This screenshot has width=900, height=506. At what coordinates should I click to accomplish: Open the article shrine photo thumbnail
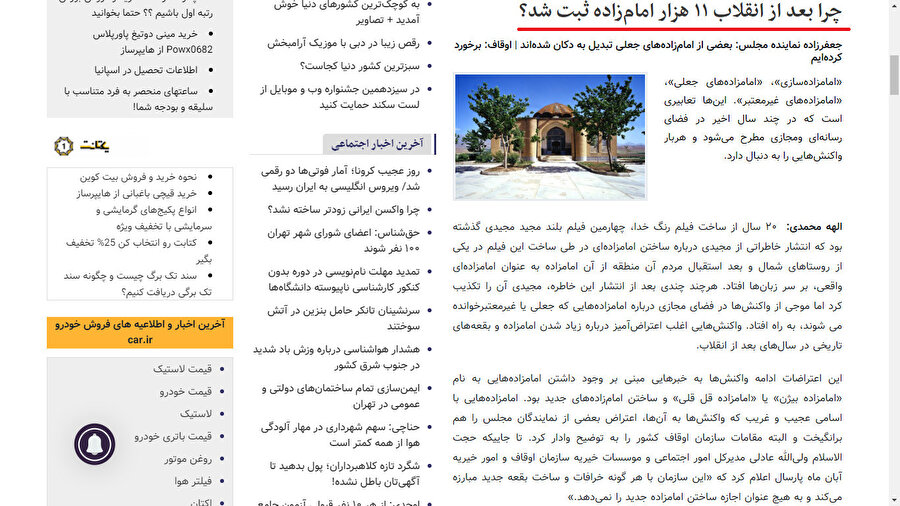[x=550, y=137]
